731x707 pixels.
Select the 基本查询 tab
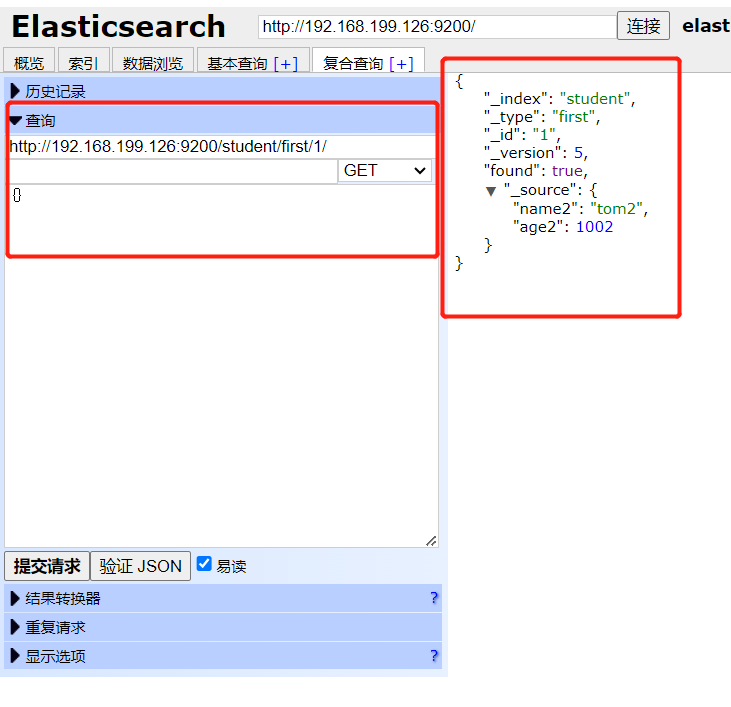237,63
